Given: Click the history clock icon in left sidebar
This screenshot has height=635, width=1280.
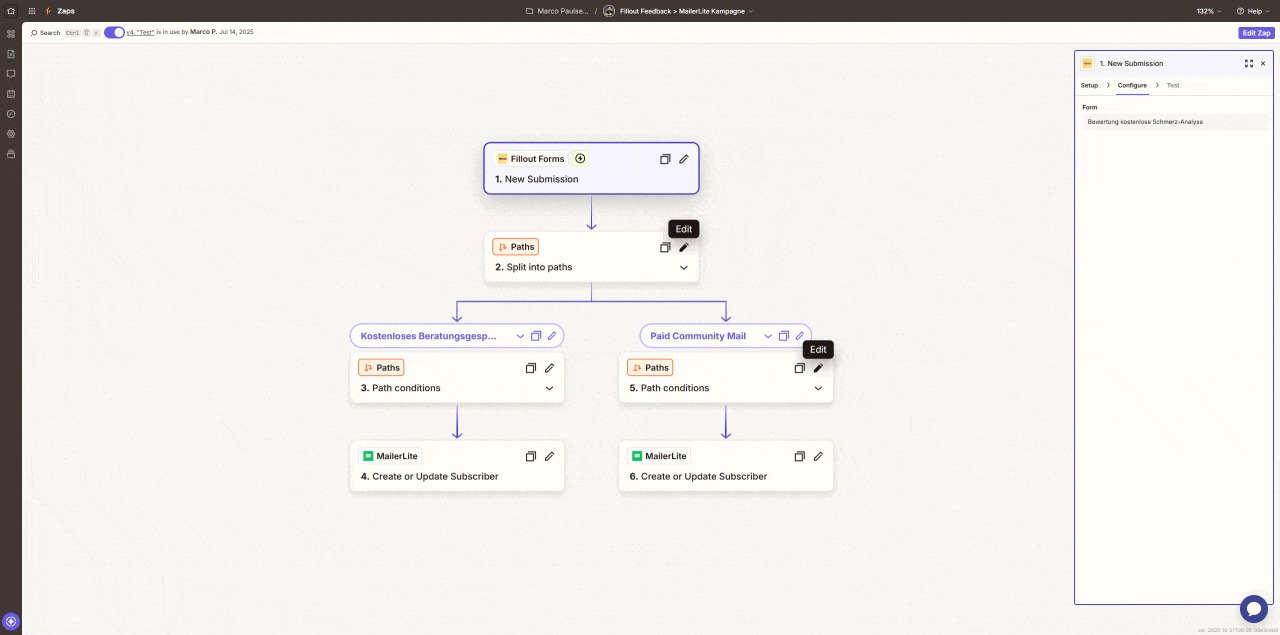Looking at the screenshot, I should tap(10, 113).
